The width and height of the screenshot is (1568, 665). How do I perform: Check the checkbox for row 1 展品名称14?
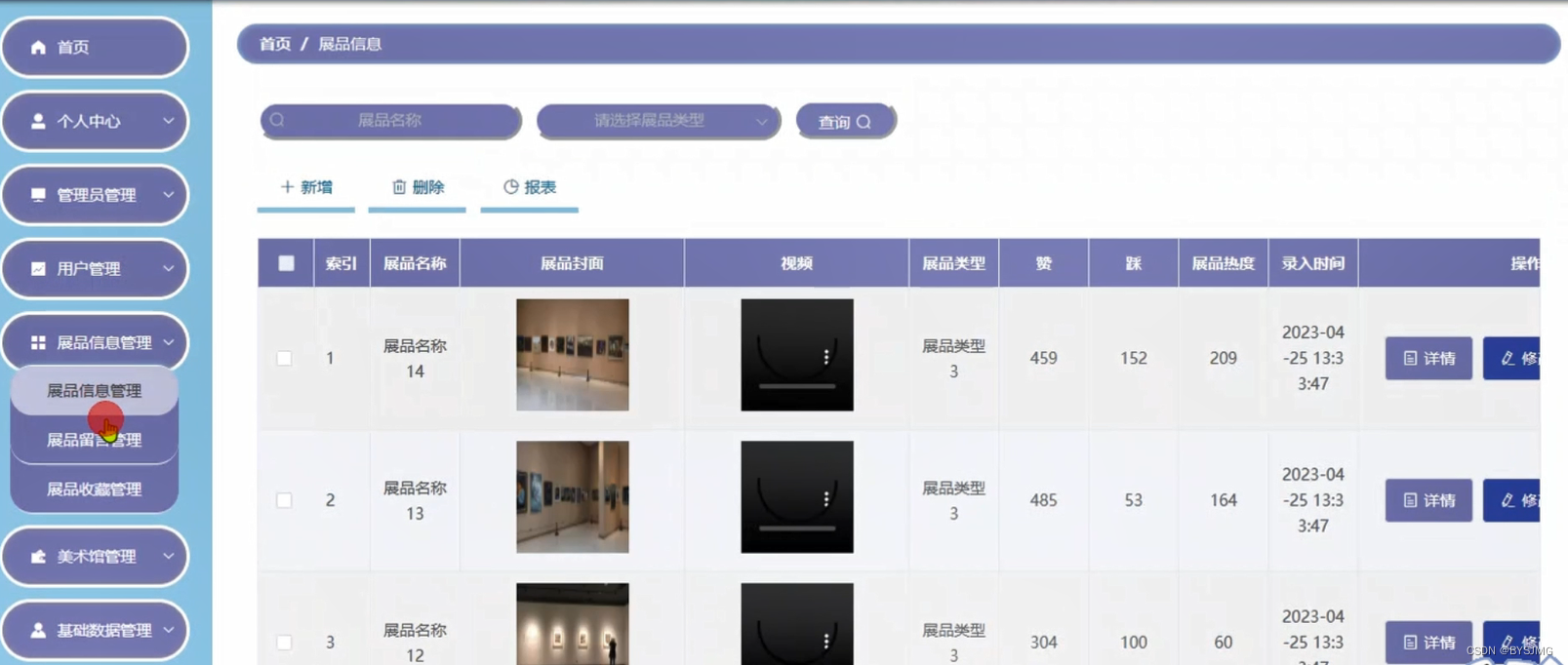pyautogui.click(x=284, y=358)
